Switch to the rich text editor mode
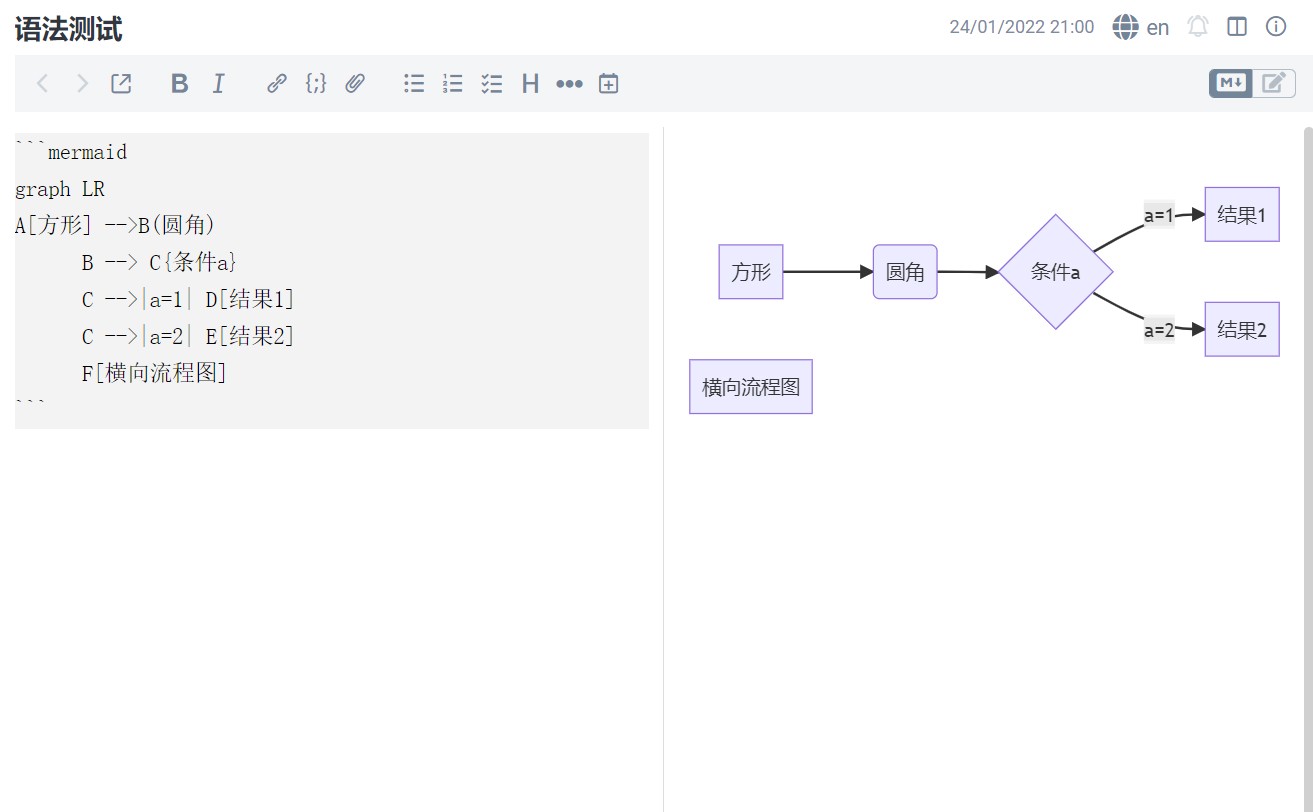This screenshot has height=812, width=1313. click(x=1274, y=84)
